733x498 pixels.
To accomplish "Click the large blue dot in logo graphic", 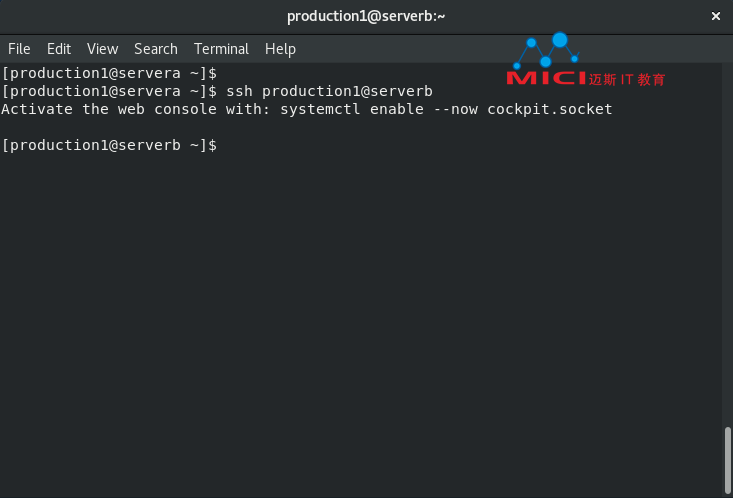I will (560, 40).
